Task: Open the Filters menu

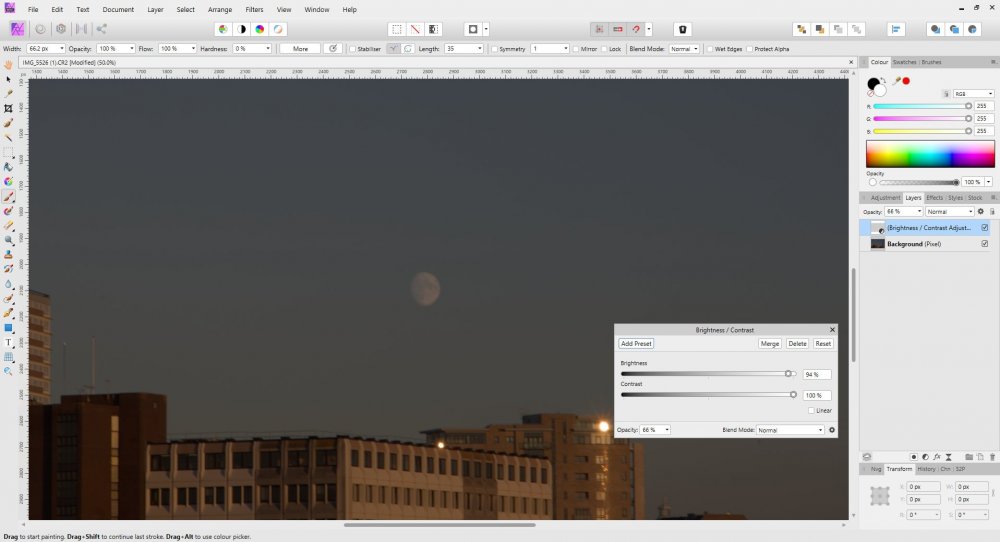Action: [x=254, y=10]
